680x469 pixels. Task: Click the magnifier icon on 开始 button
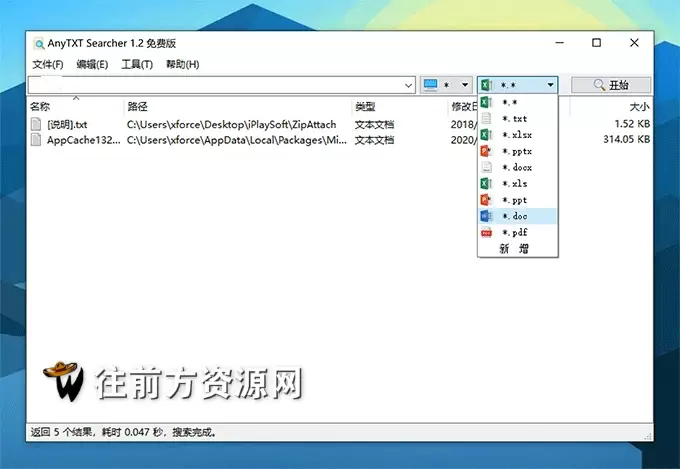pos(599,85)
